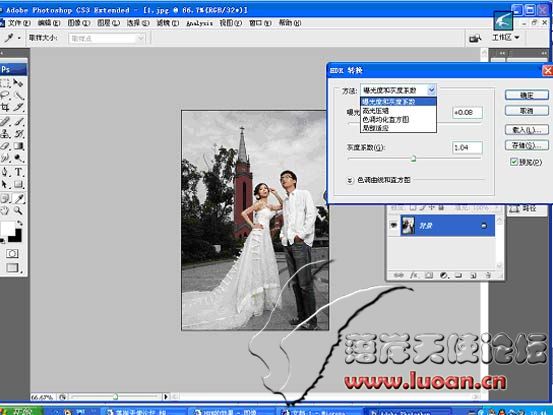The image size is (553, 415).
Task: Select the Magic Wand tool
Action: [18, 95]
